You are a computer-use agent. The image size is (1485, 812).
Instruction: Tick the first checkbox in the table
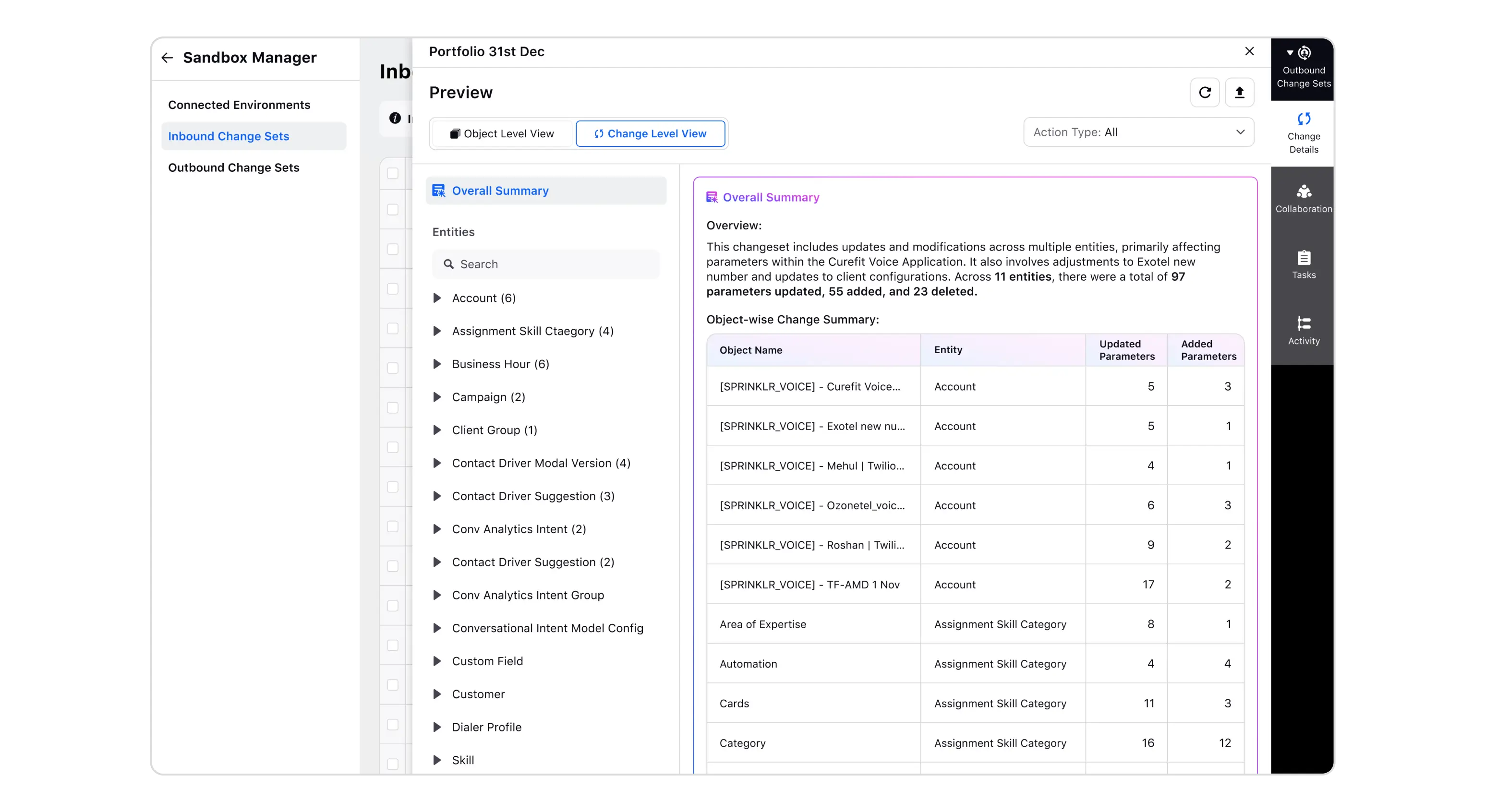pyautogui.click(x=393, y=173)
